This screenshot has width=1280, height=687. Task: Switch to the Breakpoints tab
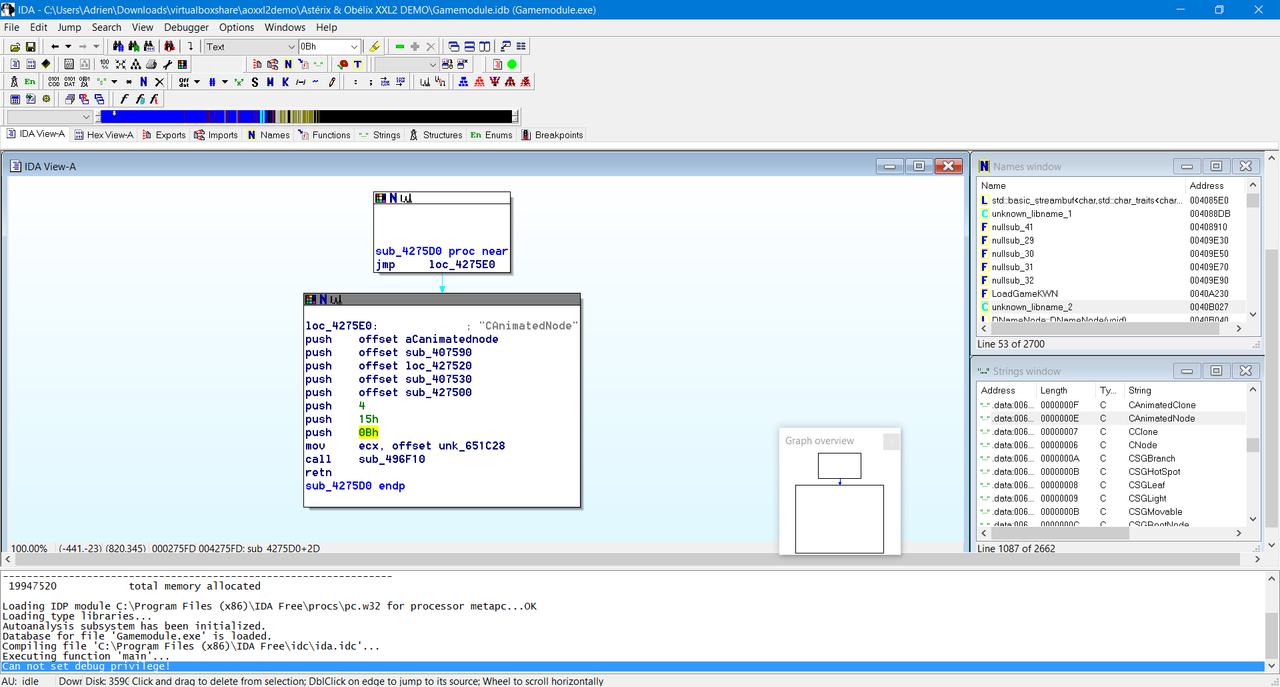tap(552, 135)
